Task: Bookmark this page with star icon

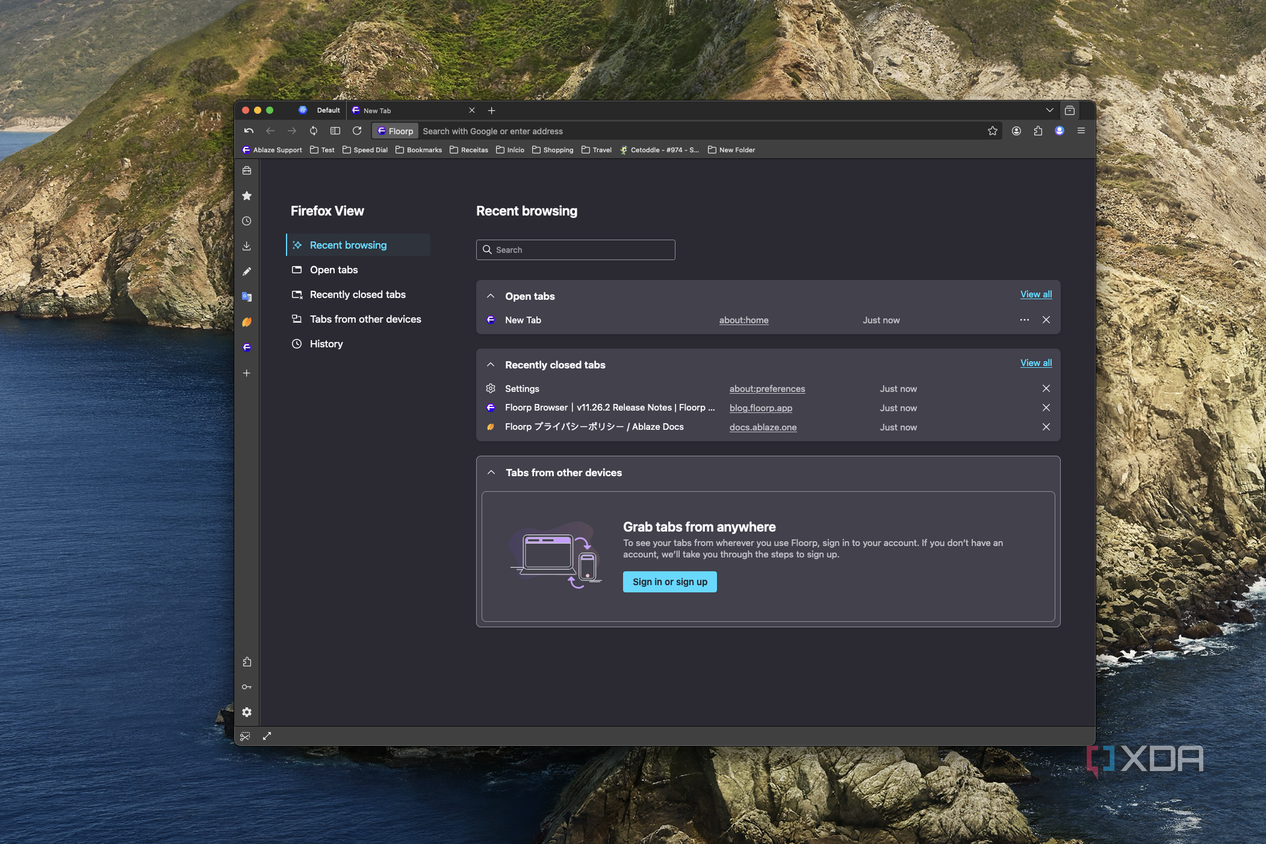Action: pyautogui.click(x=993, y=131)
